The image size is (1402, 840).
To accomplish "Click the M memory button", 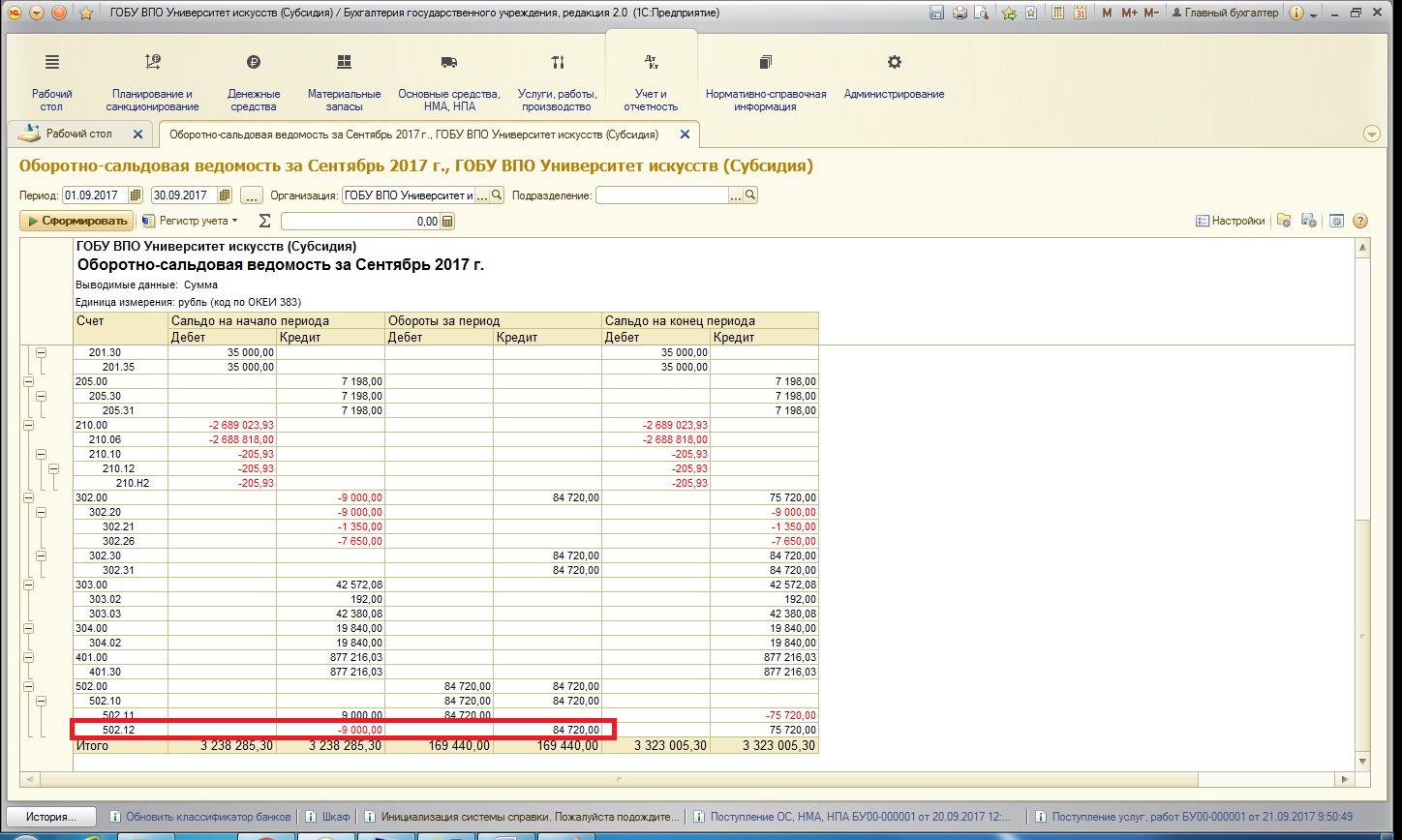I will 1108,14.
